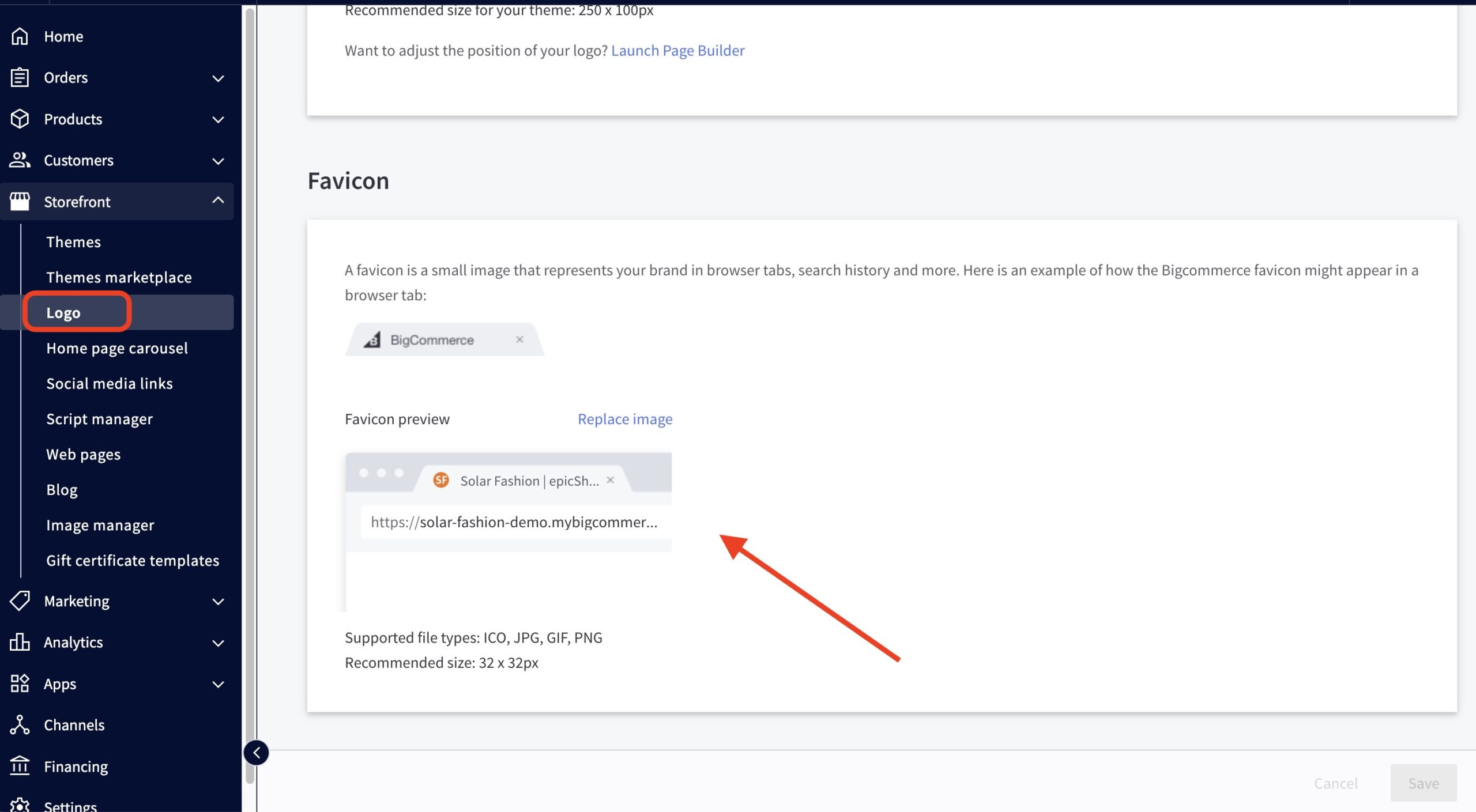Collapse the sidebar with round arrow button
Viewport: 1476px width, 812px height.
click(x=256, y=753)
